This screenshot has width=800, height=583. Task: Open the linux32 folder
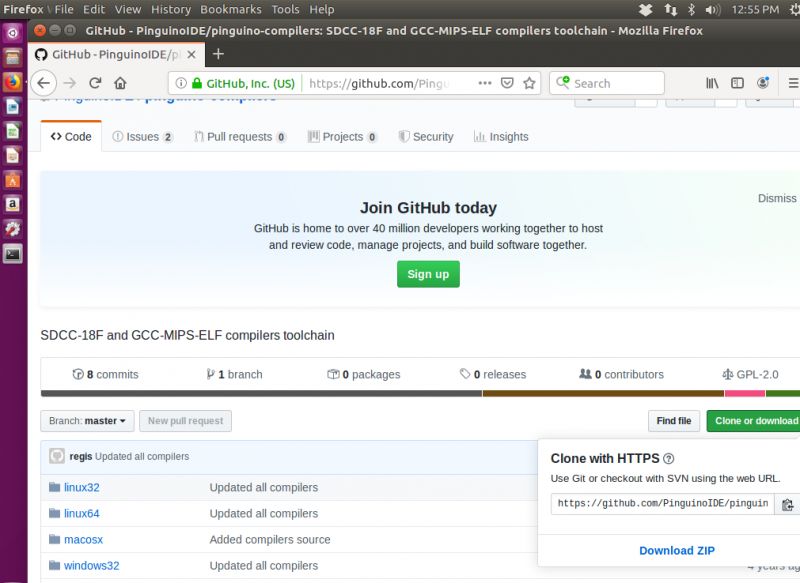click(x=82, y=488)
